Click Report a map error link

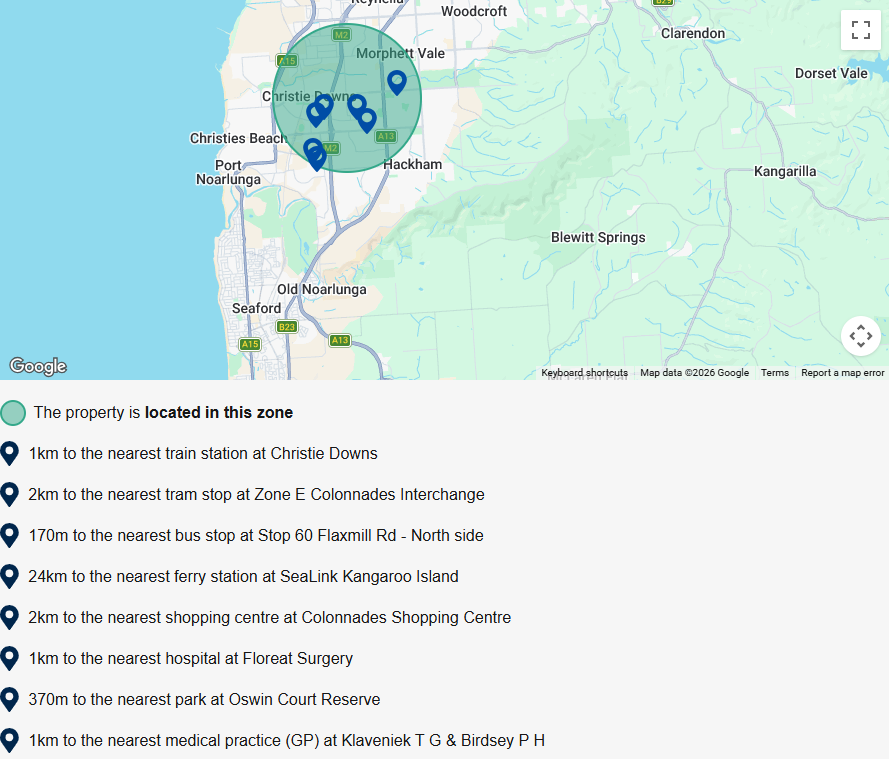pyautogui.click(x=843, y=372)
